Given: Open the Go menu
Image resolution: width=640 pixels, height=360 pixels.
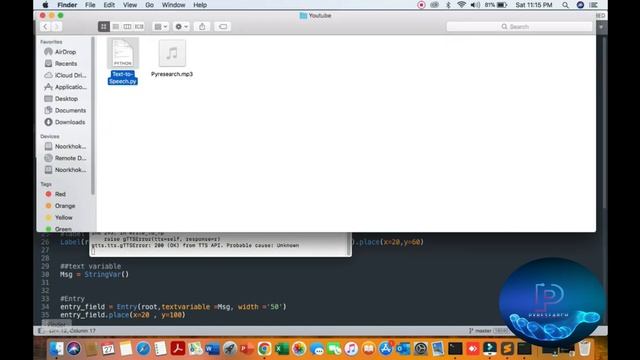Looking at the screenshot, I should pos(149,5).
